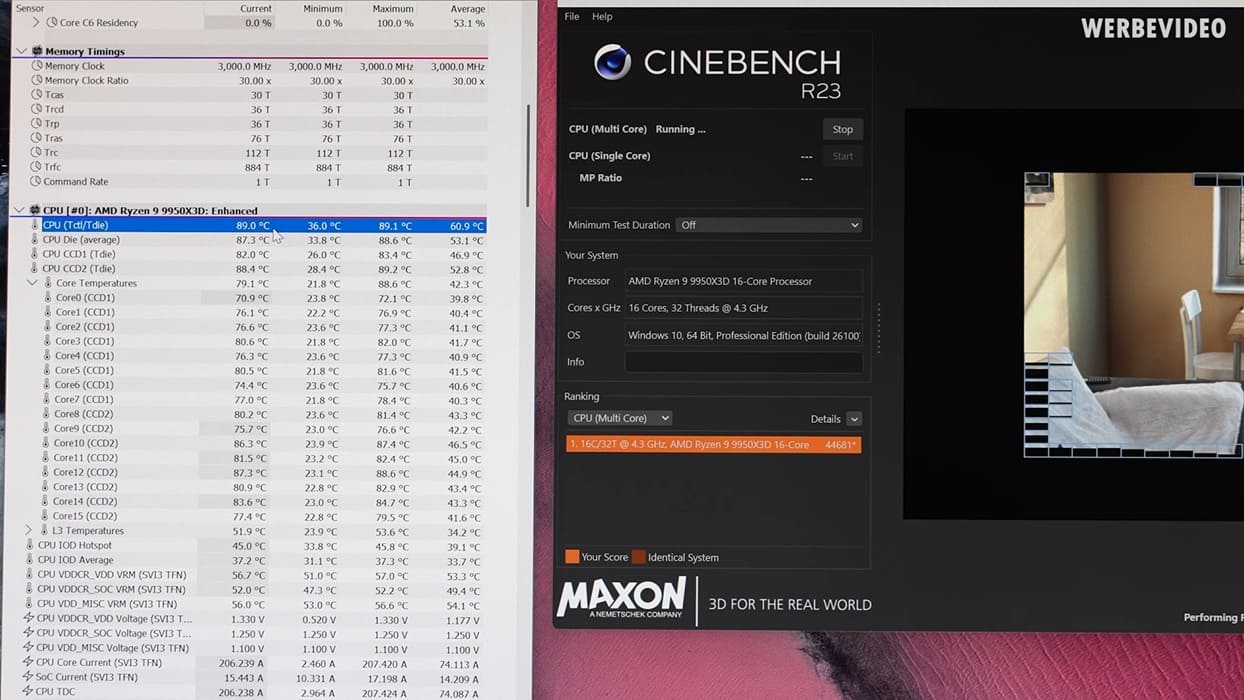
Task: Open the File menu in Cinebench
Action: [572, 16]
